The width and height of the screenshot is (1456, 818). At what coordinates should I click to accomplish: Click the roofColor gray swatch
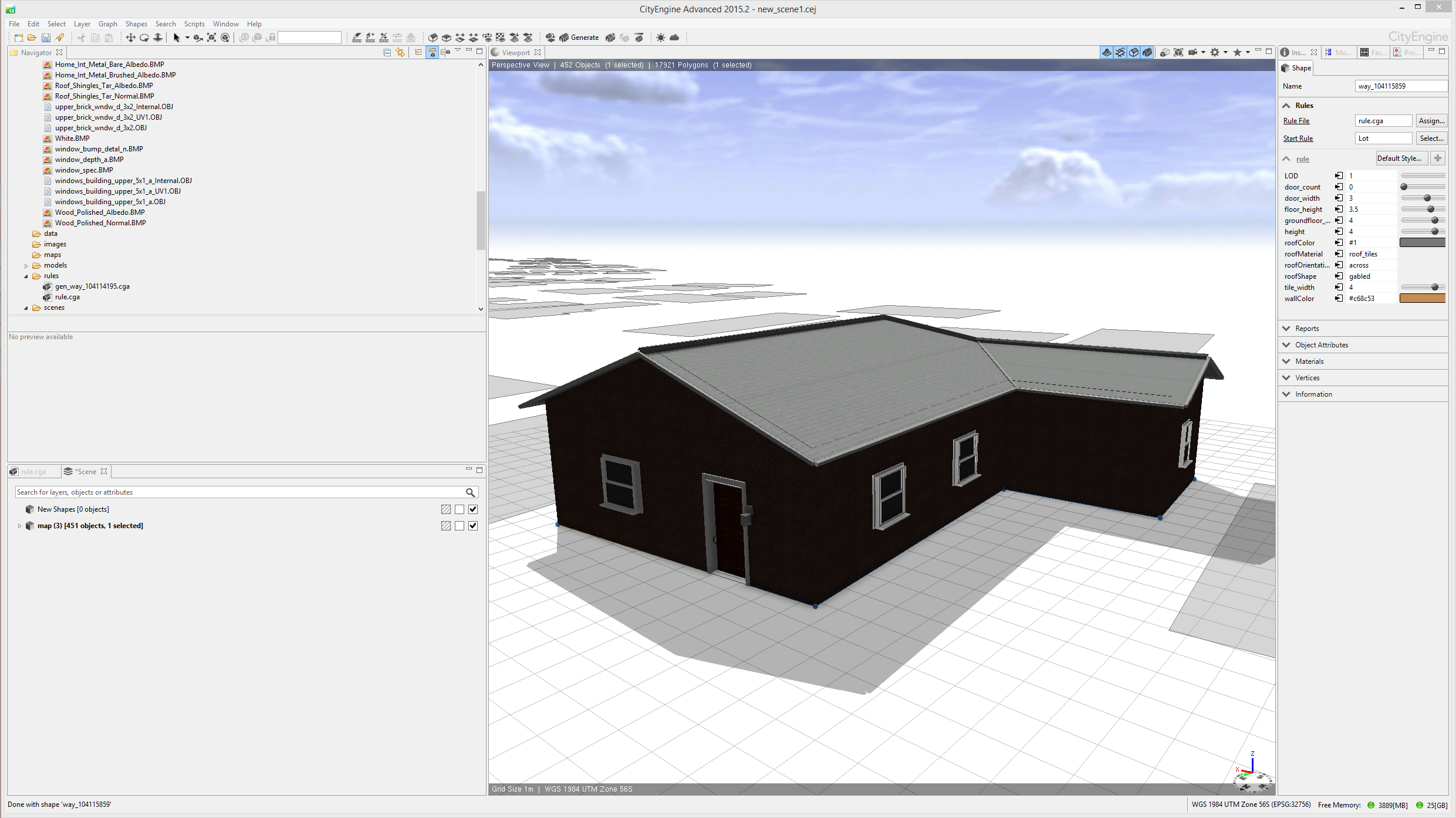click(1423, 243)
